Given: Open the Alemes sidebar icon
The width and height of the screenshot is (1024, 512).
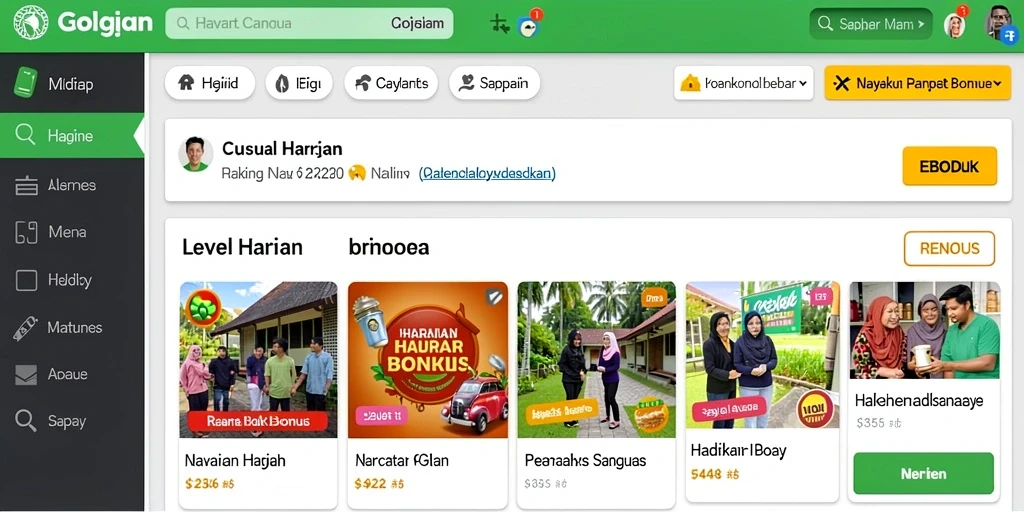Looking at the screenshot, I should pyautogui.click(x=26, y=185).
